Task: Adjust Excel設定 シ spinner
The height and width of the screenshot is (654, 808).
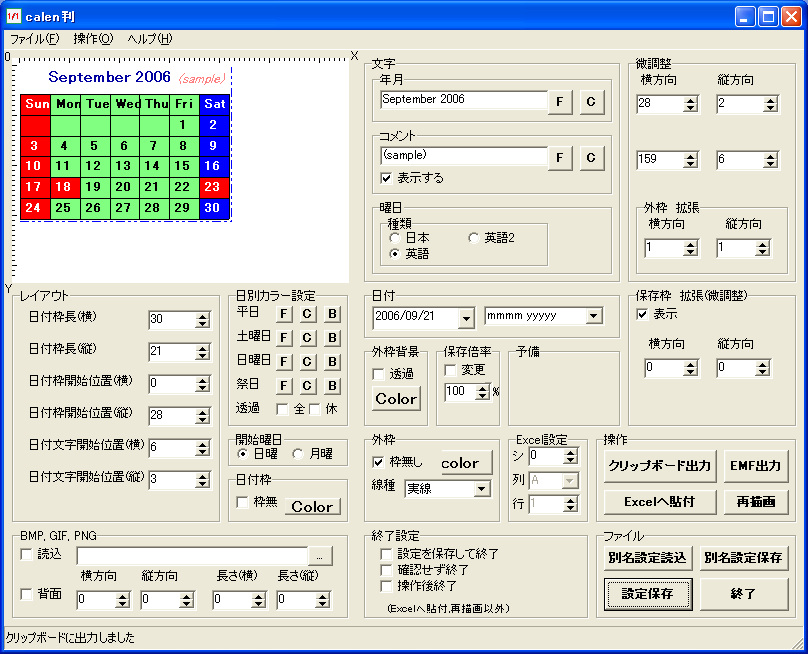Action: point(570,456)
